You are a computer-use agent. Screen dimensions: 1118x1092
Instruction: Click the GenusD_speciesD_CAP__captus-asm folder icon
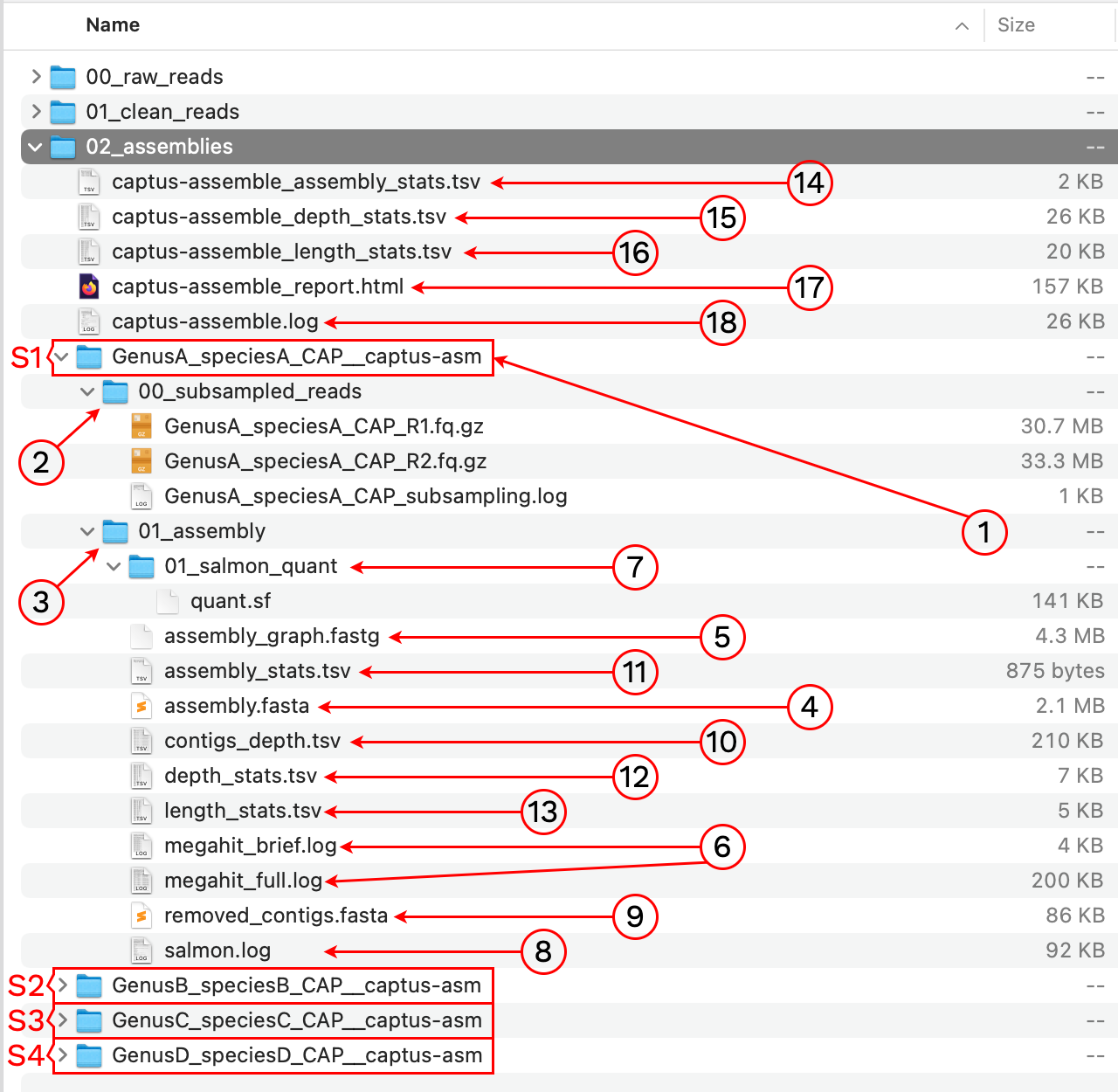coord(89,1055)
